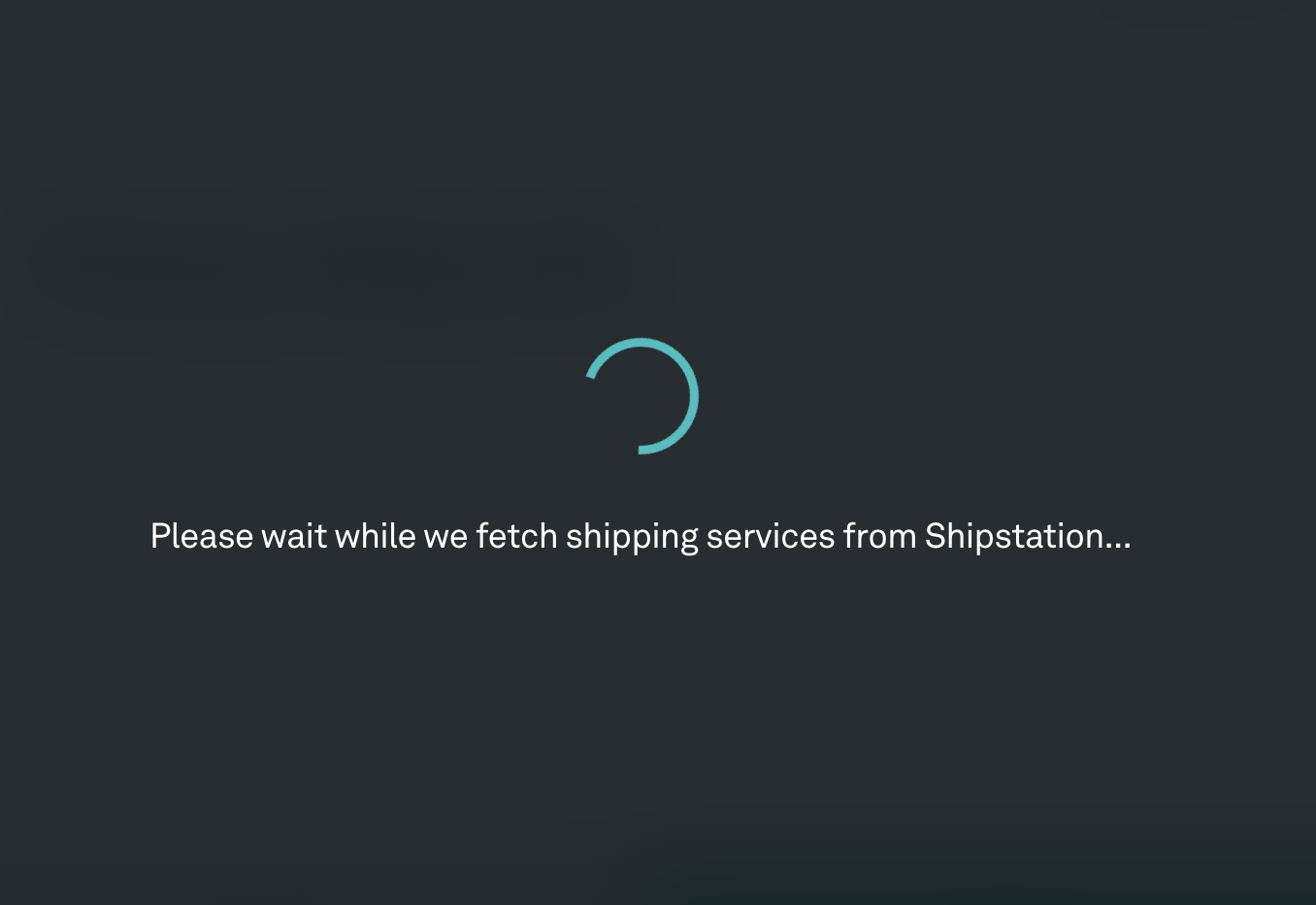1316x905 pixels.
Task: Click the right-side curve of the teal spinner
Action: (694, 396)
